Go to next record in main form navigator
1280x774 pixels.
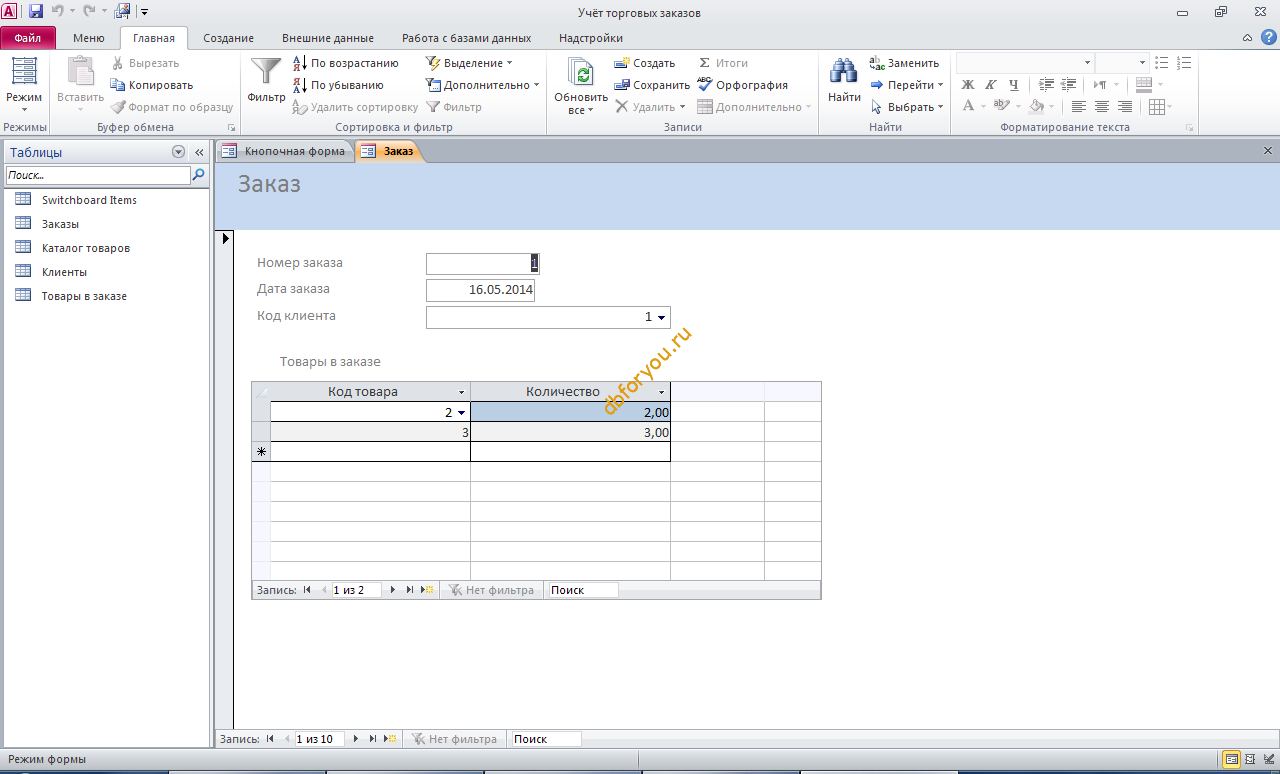point(356,739)
